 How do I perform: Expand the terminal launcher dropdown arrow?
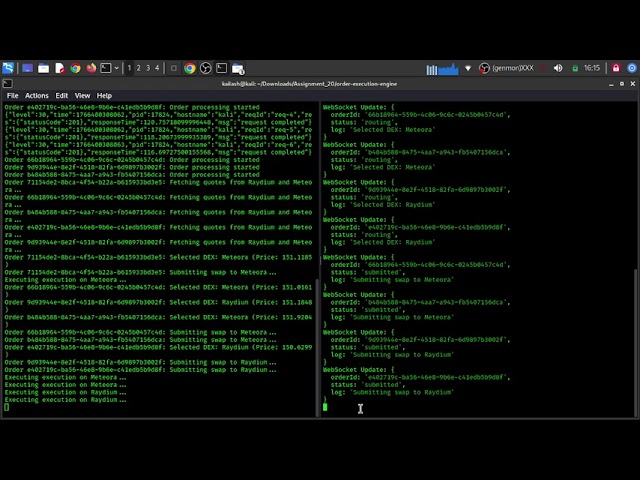pos(116,68)
